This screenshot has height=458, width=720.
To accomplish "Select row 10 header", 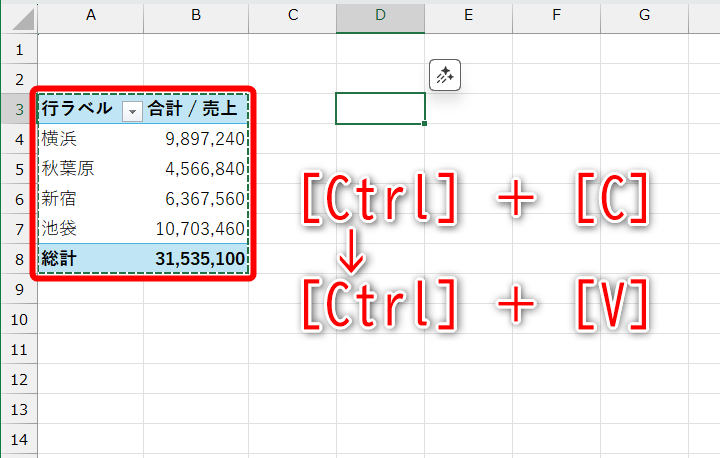I will point(19,319).
